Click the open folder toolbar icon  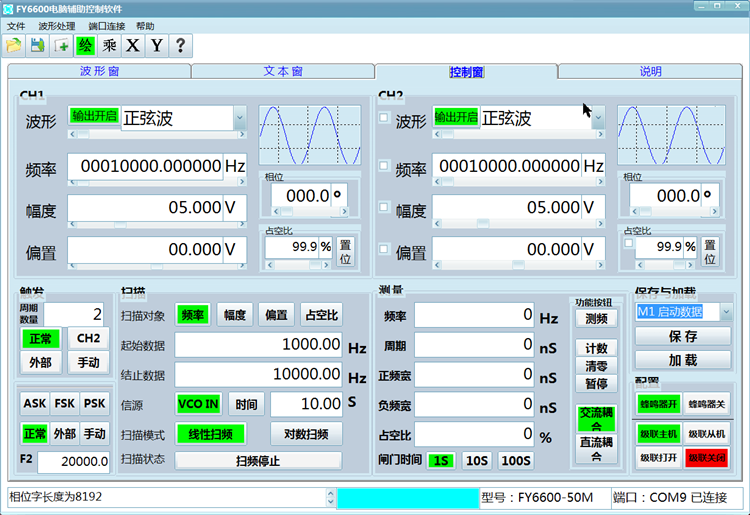[x=13, y=45]
